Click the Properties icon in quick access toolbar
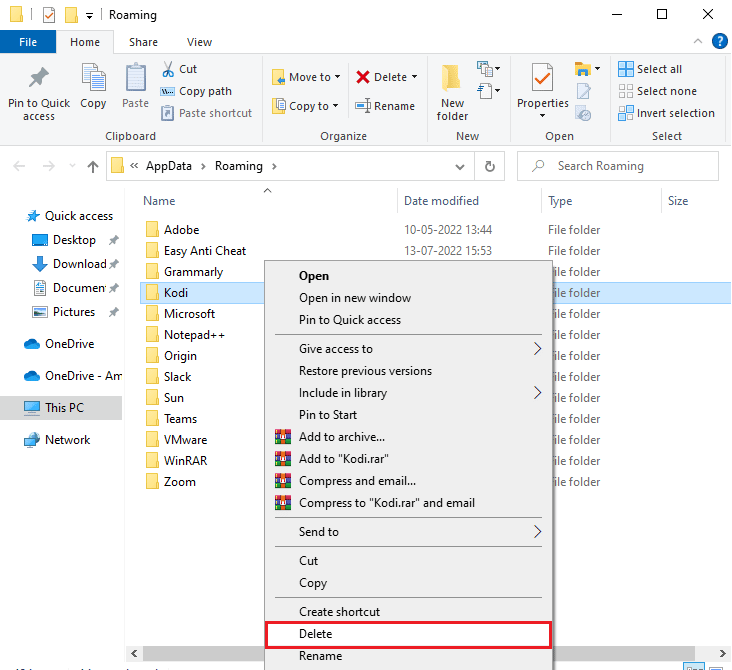 tap(49, 14)
